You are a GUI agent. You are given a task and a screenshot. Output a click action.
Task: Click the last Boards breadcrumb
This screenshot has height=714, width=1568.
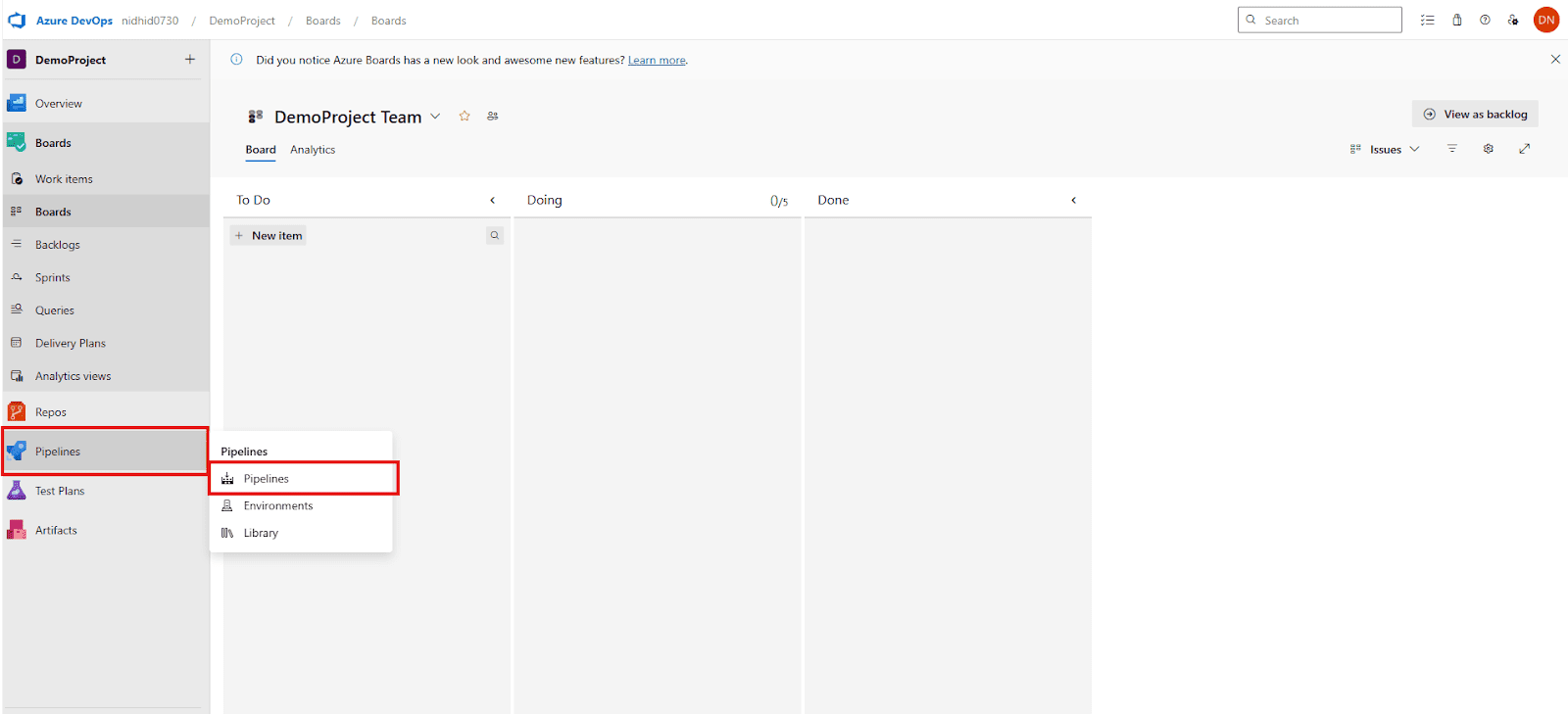coord(389,21)
